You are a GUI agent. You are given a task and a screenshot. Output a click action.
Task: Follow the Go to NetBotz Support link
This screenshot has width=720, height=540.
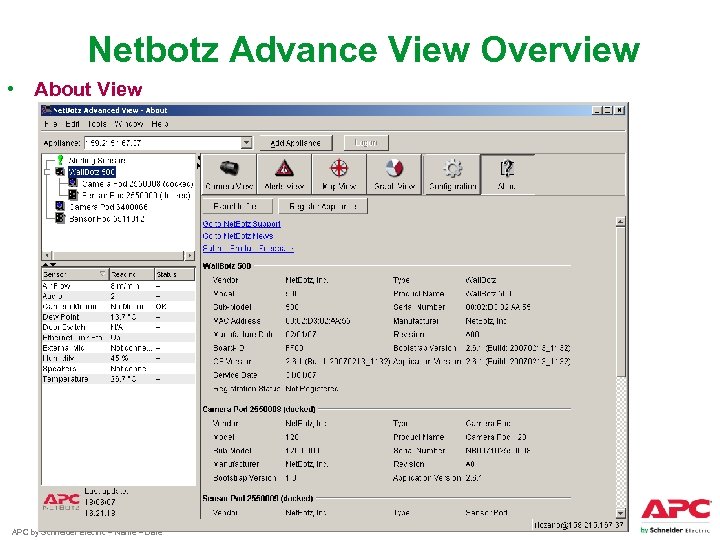(x=242, y=224)
